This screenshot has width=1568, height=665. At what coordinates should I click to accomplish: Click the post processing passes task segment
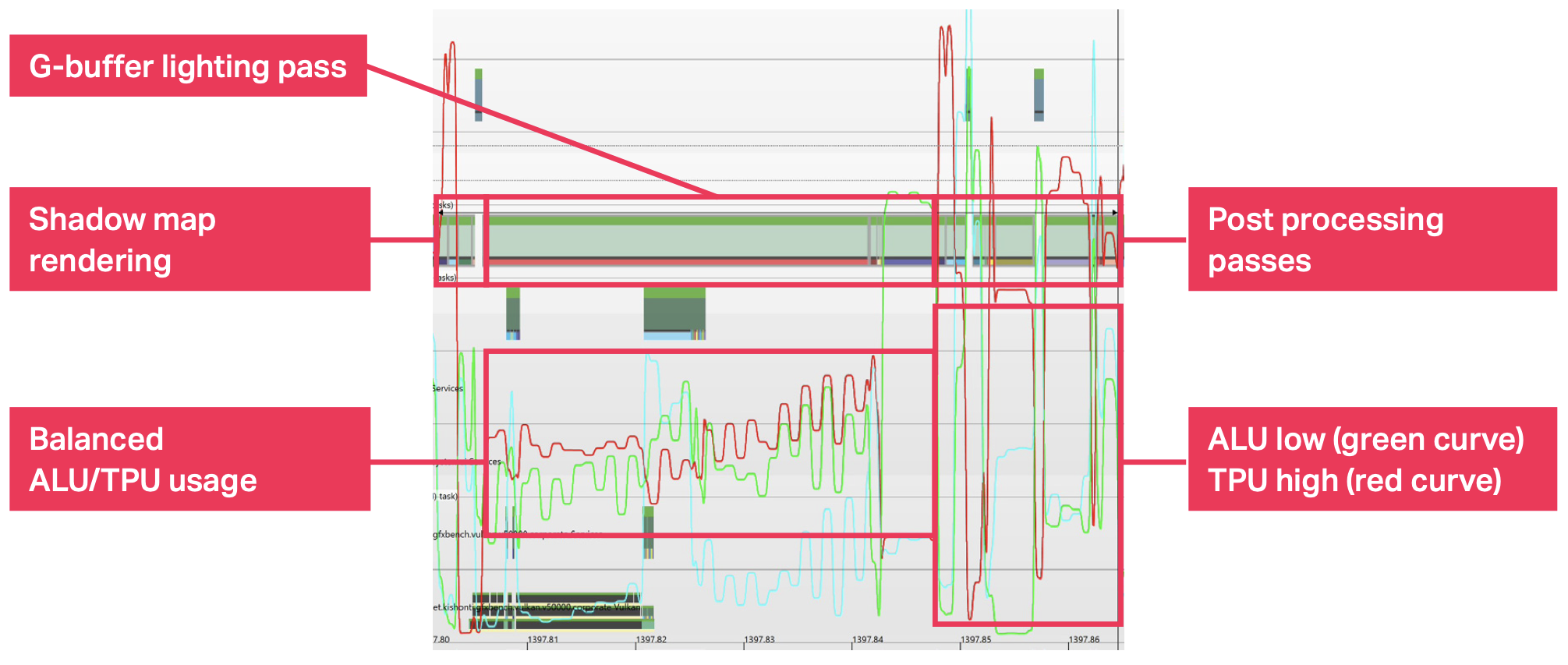point(1028,241)
